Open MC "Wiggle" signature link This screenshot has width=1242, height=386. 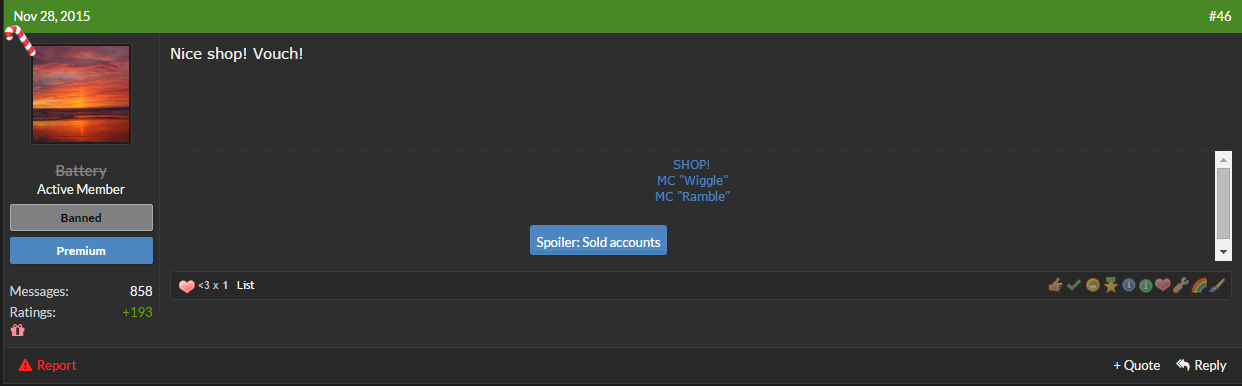[x=692, y=180]
